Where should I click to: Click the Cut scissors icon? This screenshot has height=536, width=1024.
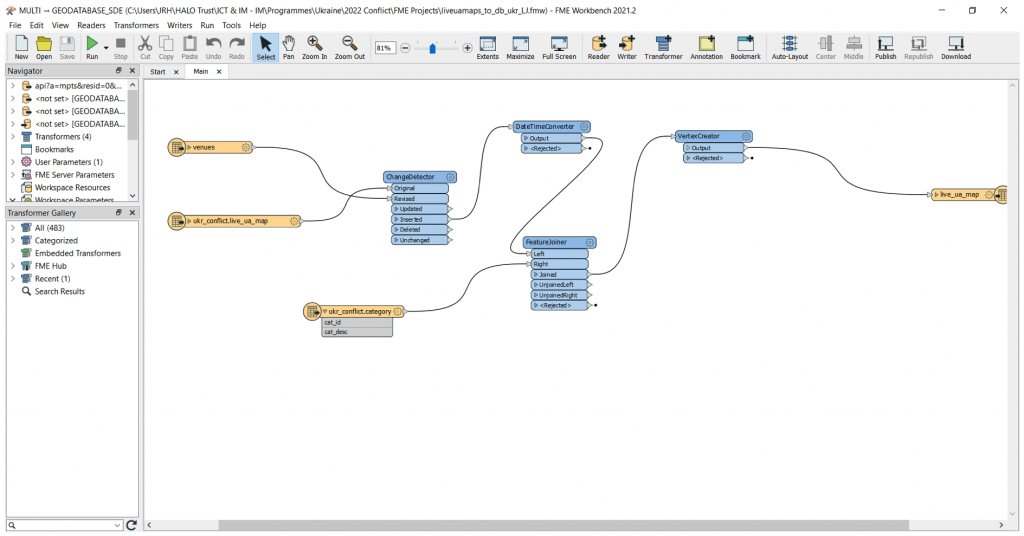[145, 47]
